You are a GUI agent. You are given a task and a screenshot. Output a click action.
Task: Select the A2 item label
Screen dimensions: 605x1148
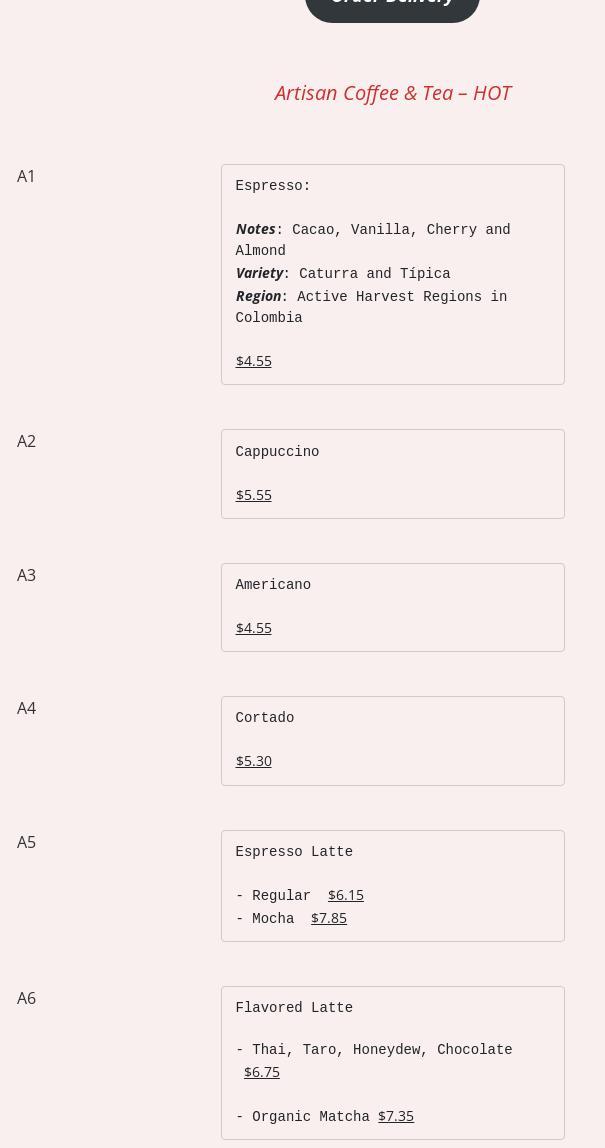tap(27, 441)
